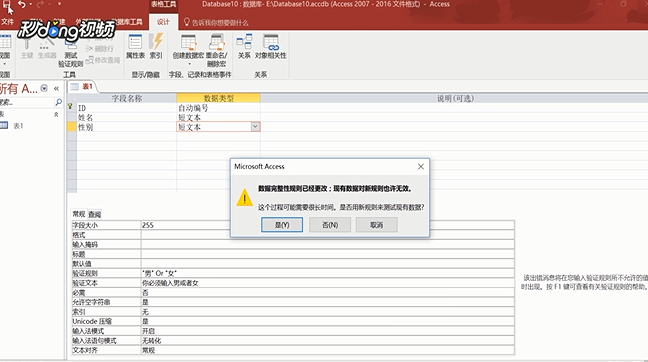Click the Save icon in quick access toolbar
Screen dimensions: 648x362
pos(6,4)
